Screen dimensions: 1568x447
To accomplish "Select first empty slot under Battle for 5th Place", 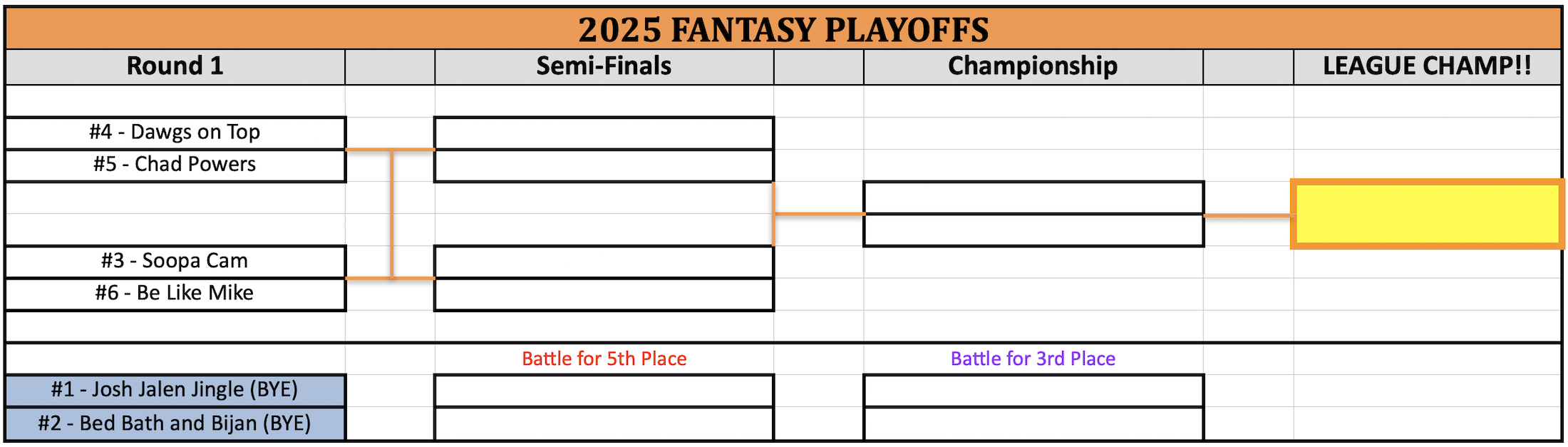I will (604, 391).
